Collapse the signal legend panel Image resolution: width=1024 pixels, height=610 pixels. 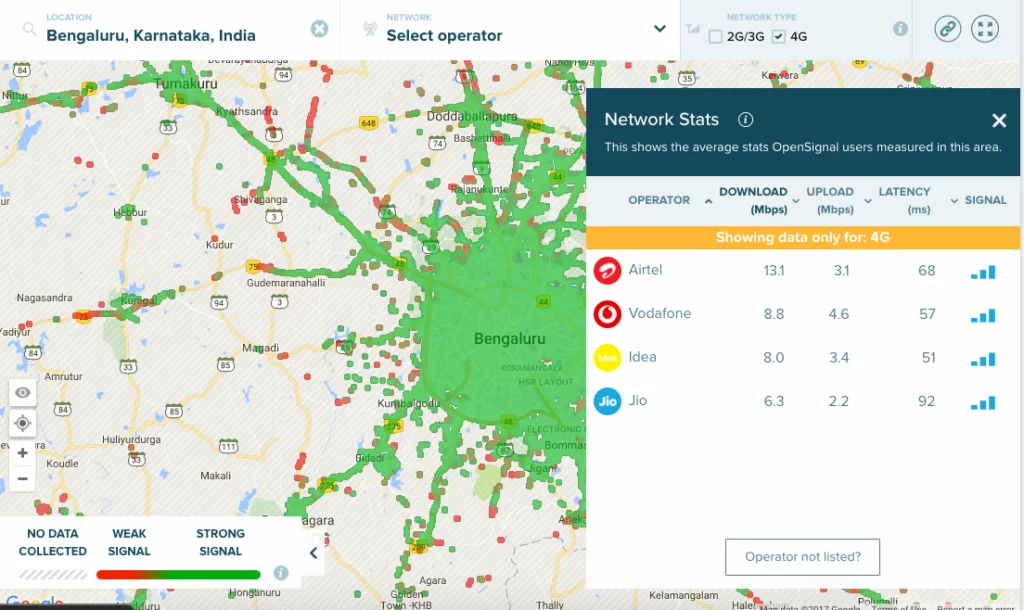click(313, 553)
